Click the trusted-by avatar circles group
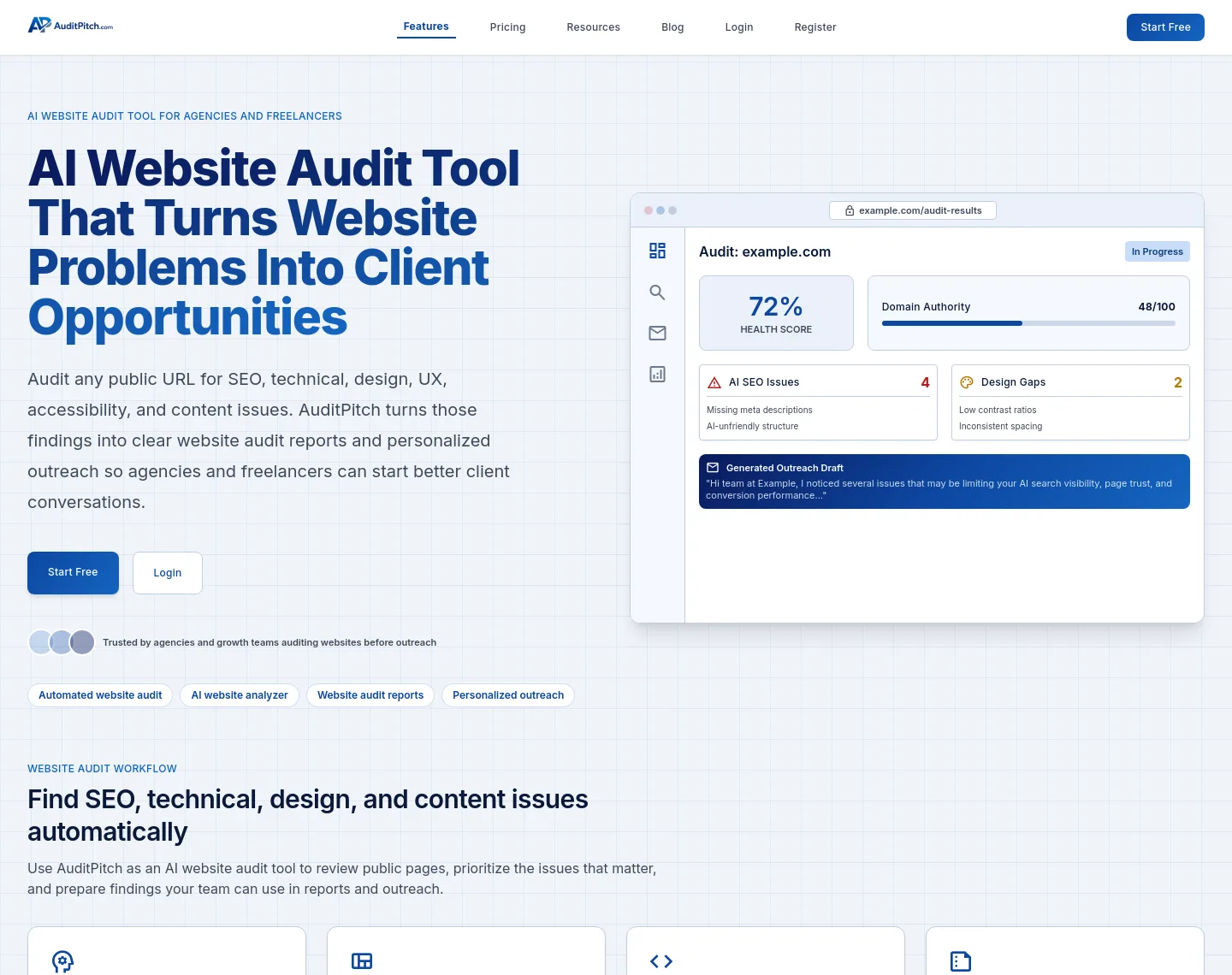1232x975 pixels. tap(62, 642)
